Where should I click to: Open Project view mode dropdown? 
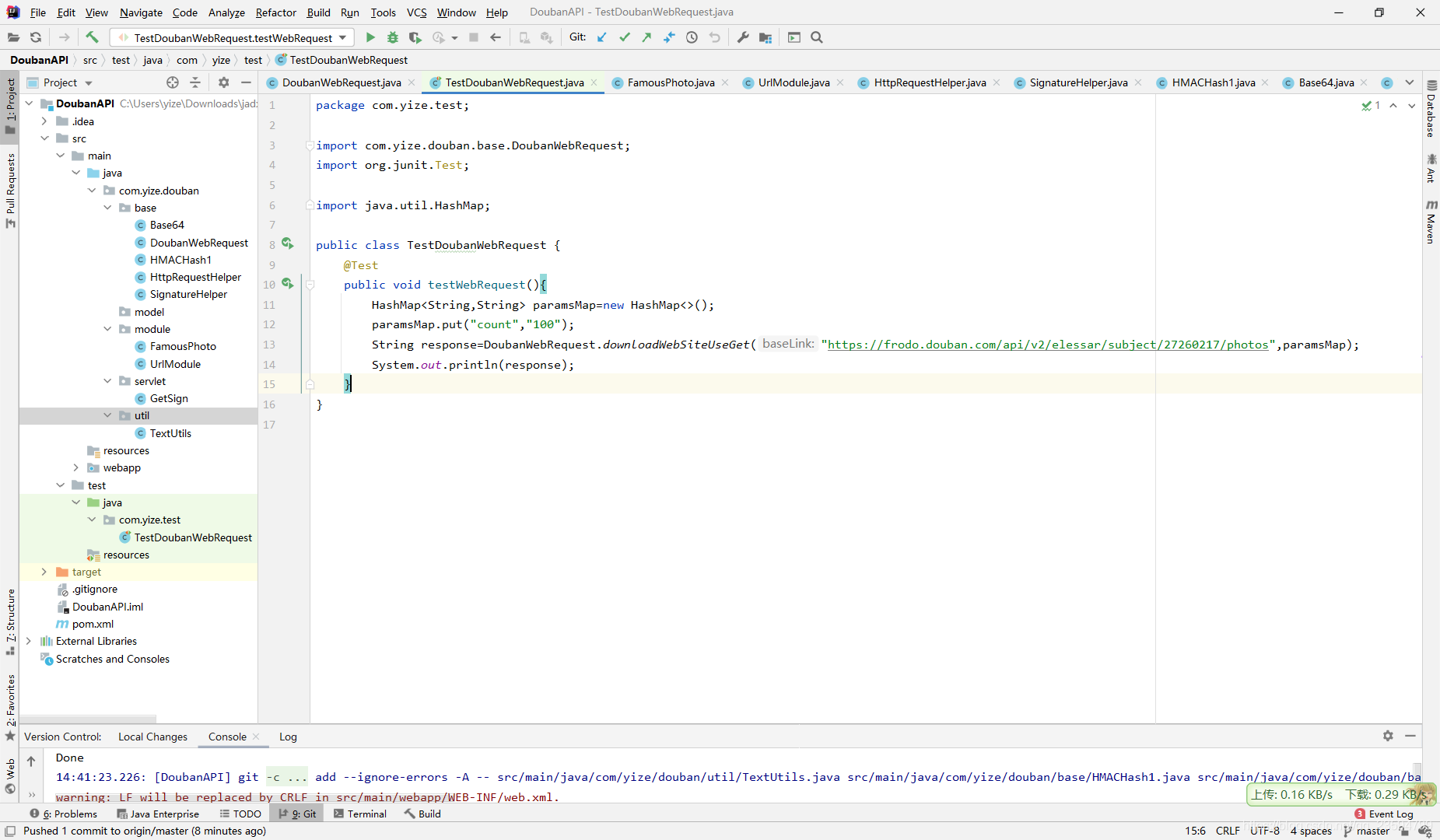(x=88, y=83)
